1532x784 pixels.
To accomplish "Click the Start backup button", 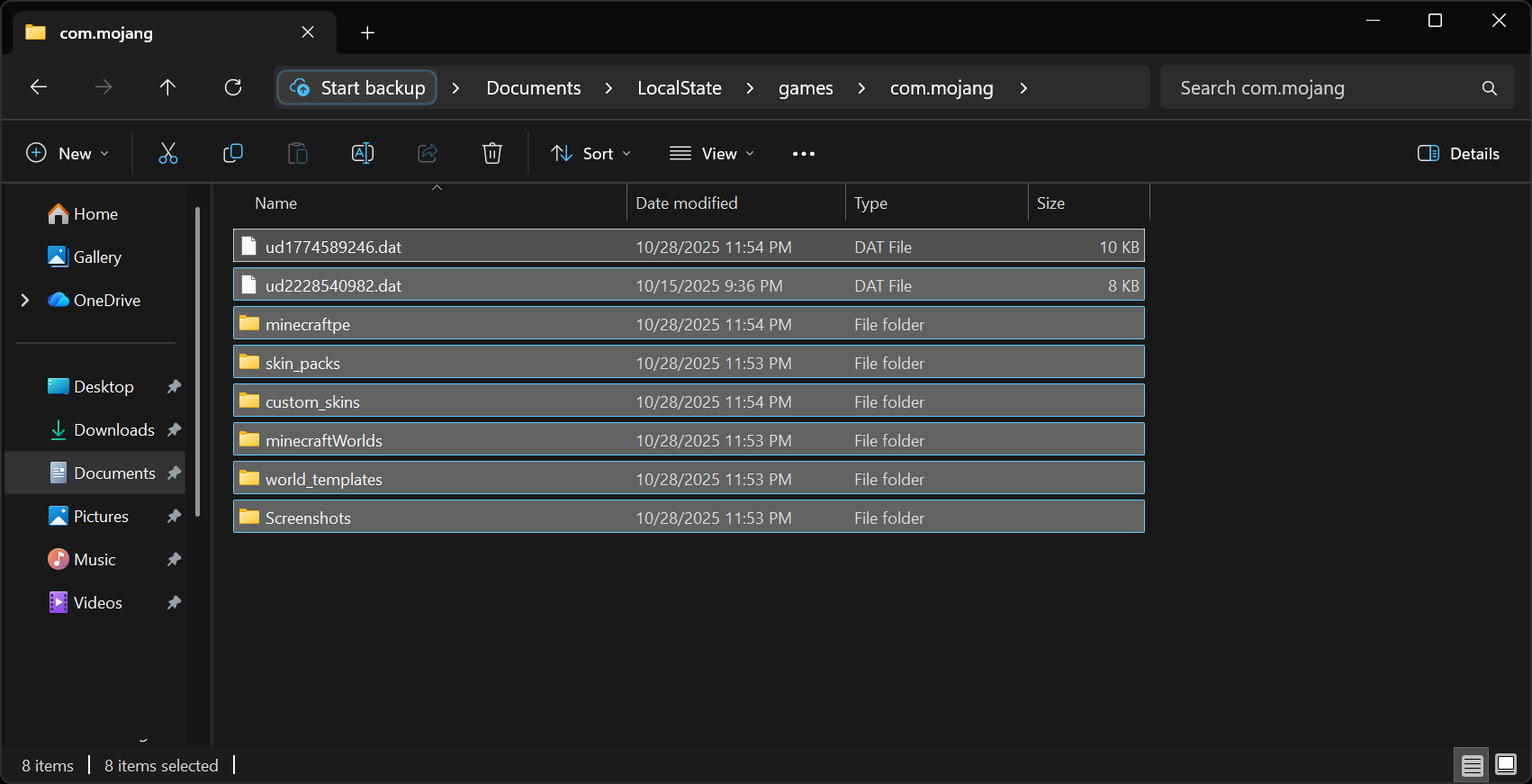I will pos(357,87).
